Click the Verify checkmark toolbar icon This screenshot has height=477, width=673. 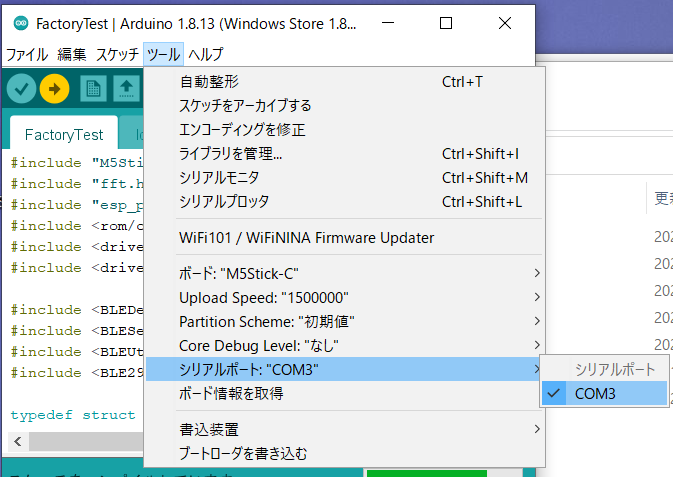(20, 89)
